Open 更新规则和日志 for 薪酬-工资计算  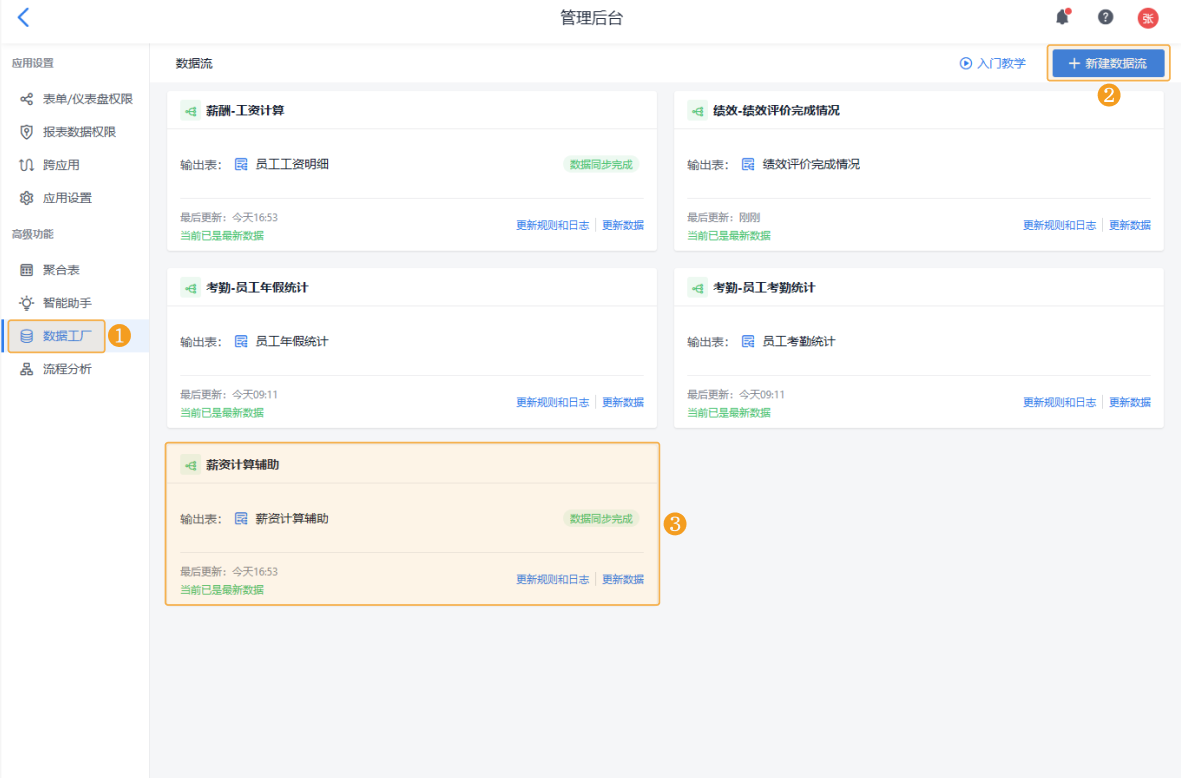(x=552, y=225)
